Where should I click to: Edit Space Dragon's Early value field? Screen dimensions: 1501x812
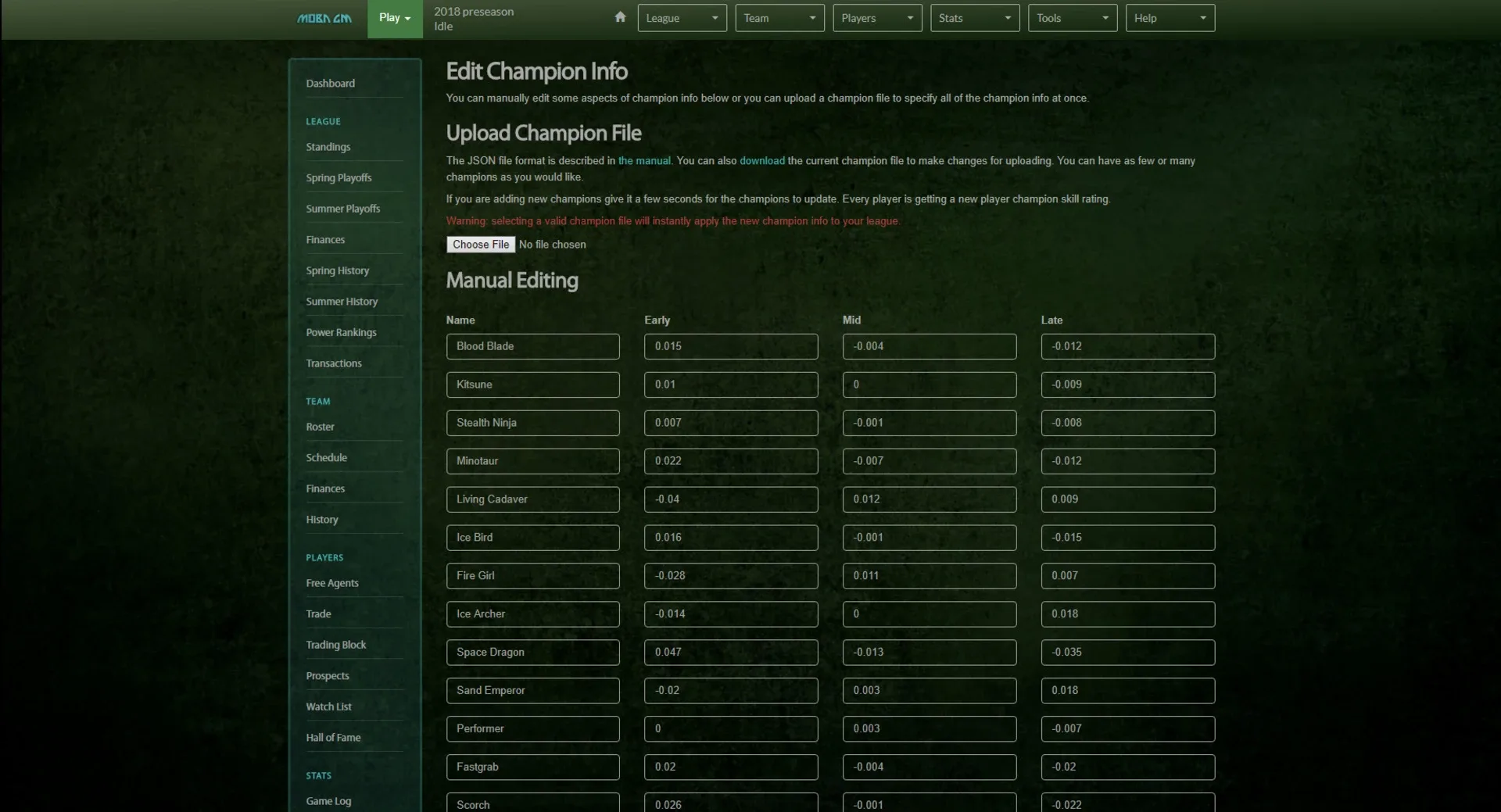[730, 653]
